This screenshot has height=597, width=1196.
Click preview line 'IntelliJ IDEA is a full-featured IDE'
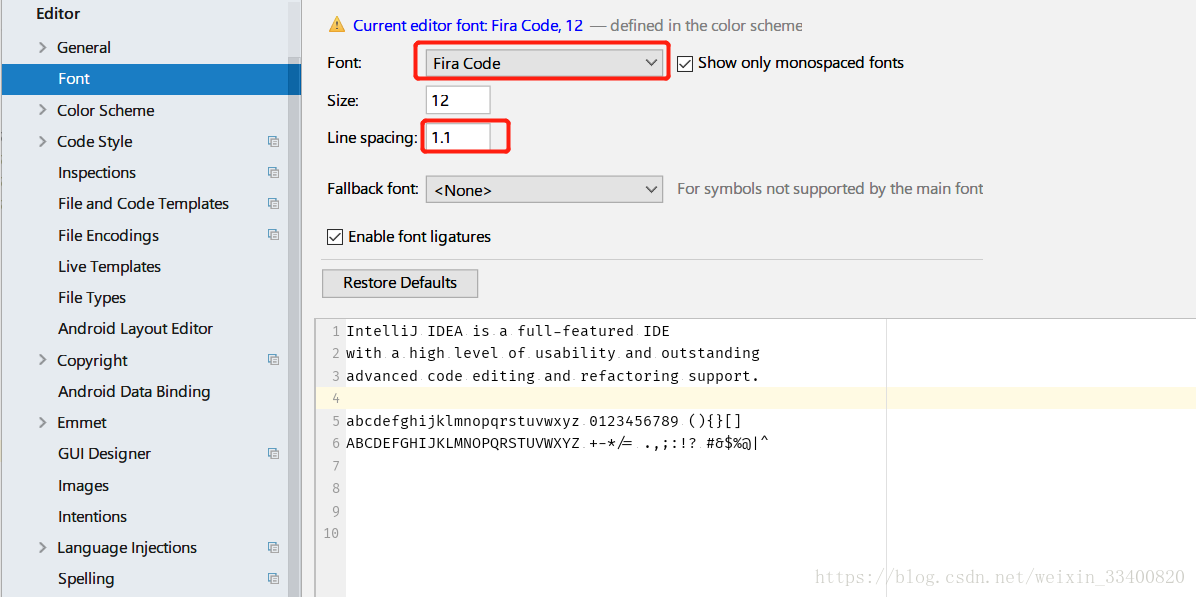pyautogui.click(x=508, y=331)
